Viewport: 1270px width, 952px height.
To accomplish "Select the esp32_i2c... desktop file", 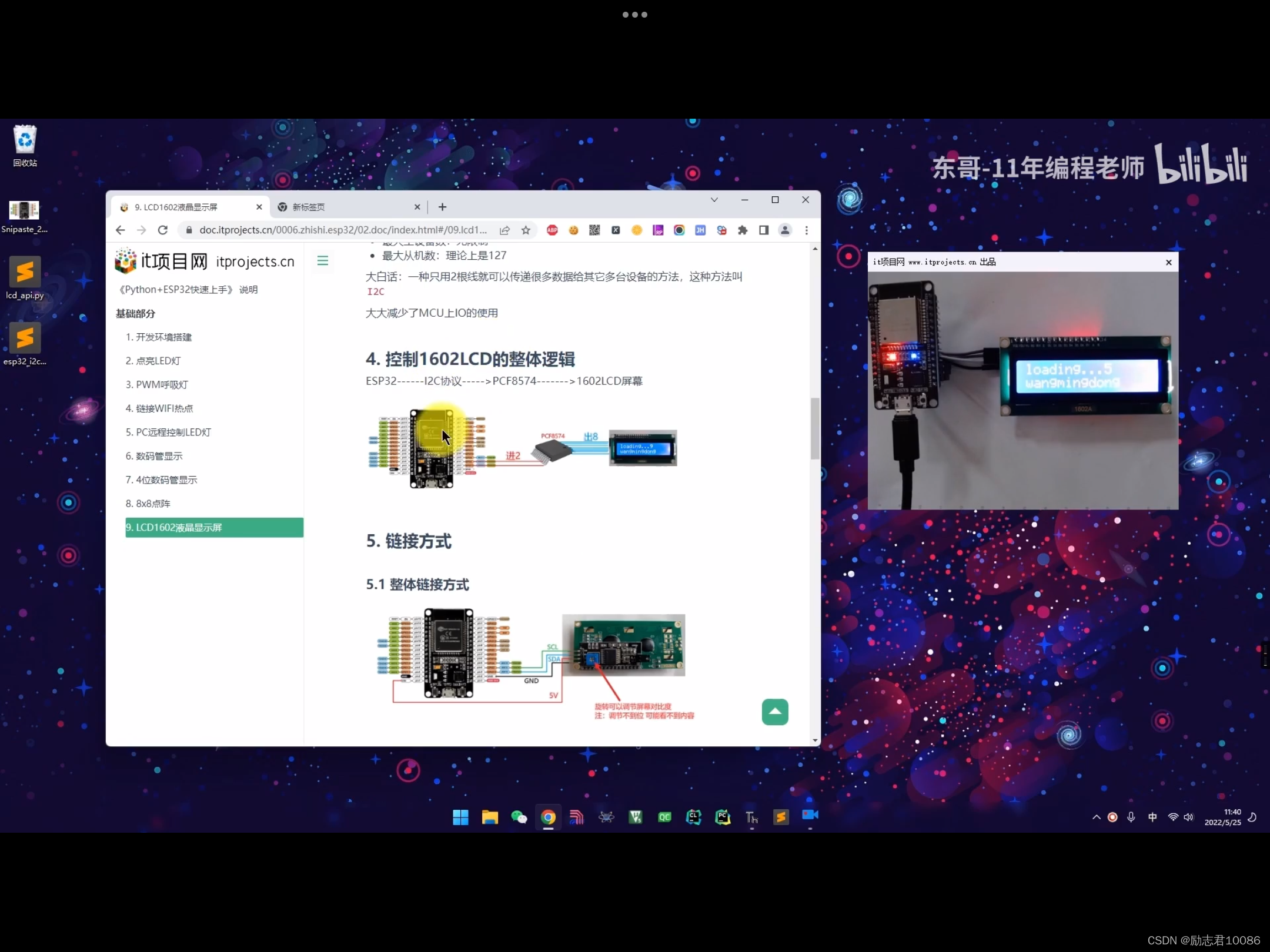I will [25, 344].
